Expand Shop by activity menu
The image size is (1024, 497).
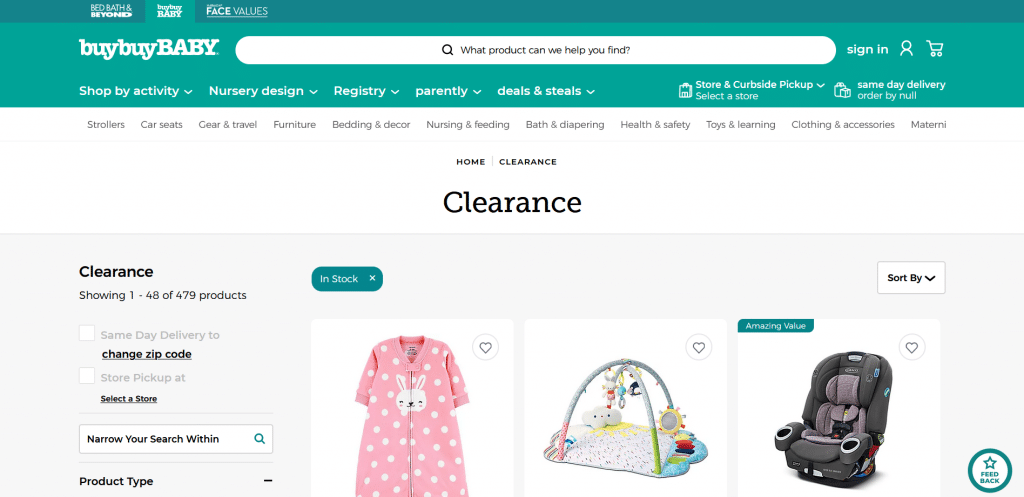[x=135, y=91]
